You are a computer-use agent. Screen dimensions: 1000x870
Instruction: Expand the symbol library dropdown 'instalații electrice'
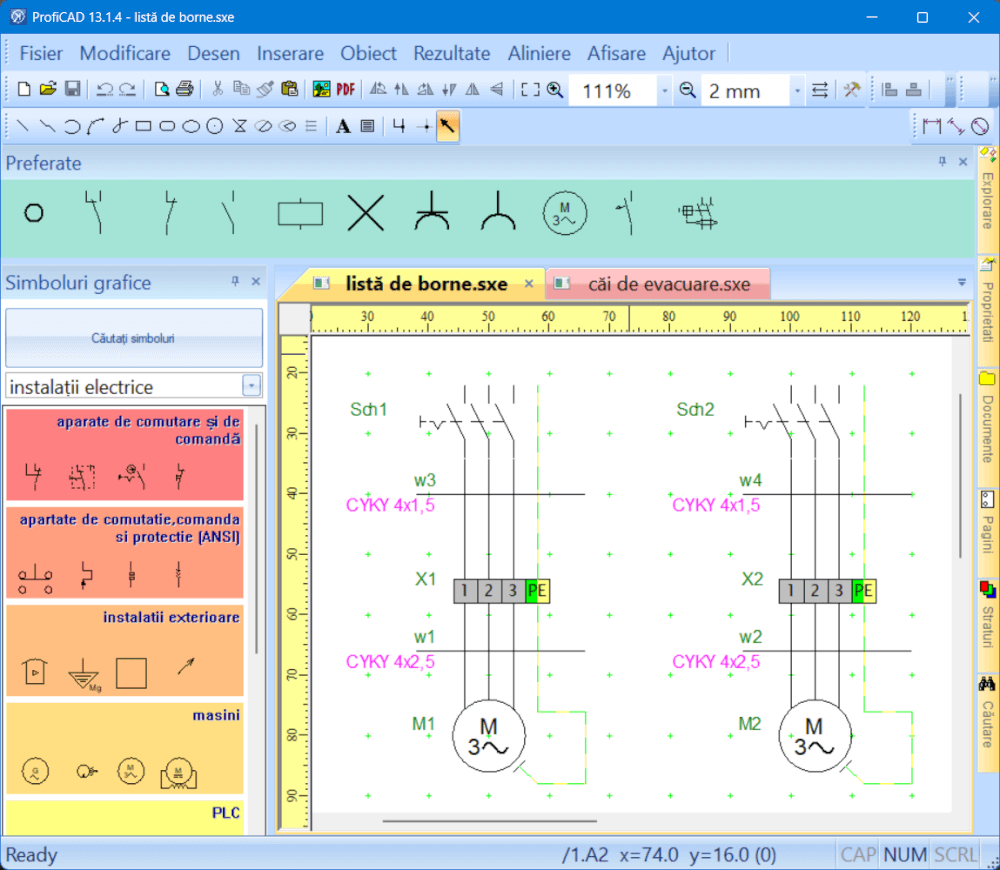(x=252, y=386)
